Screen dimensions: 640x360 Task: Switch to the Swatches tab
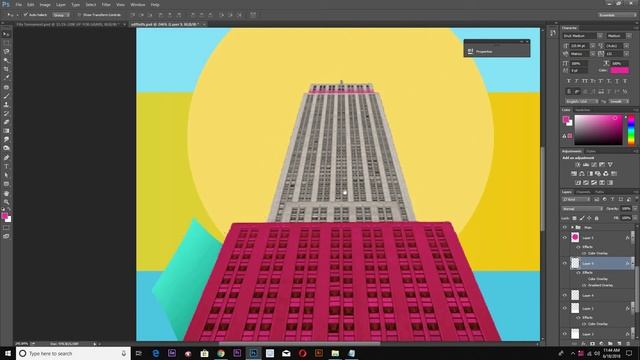tap(583, 110)
